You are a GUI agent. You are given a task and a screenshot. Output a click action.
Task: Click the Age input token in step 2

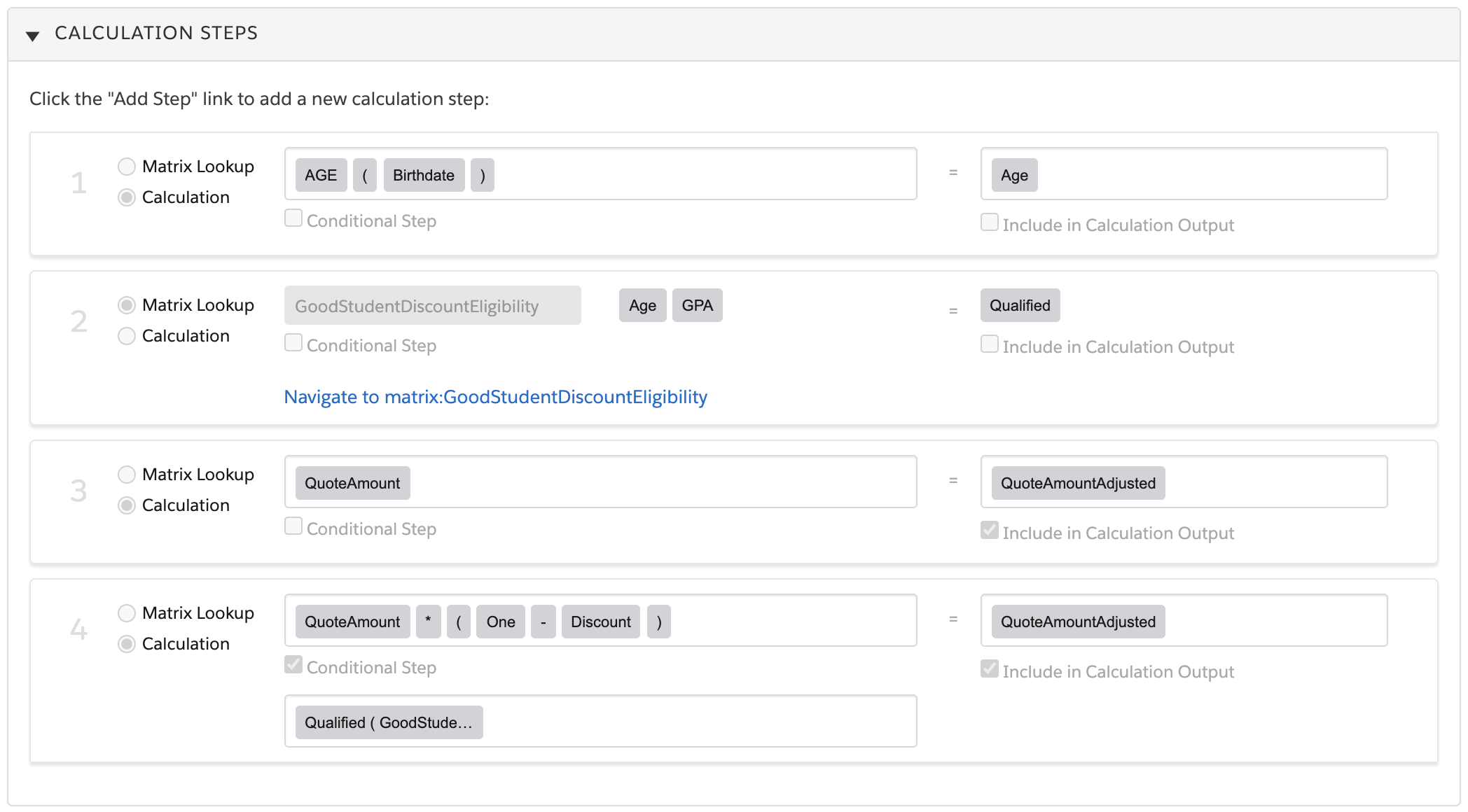click(x=642, y=305)
